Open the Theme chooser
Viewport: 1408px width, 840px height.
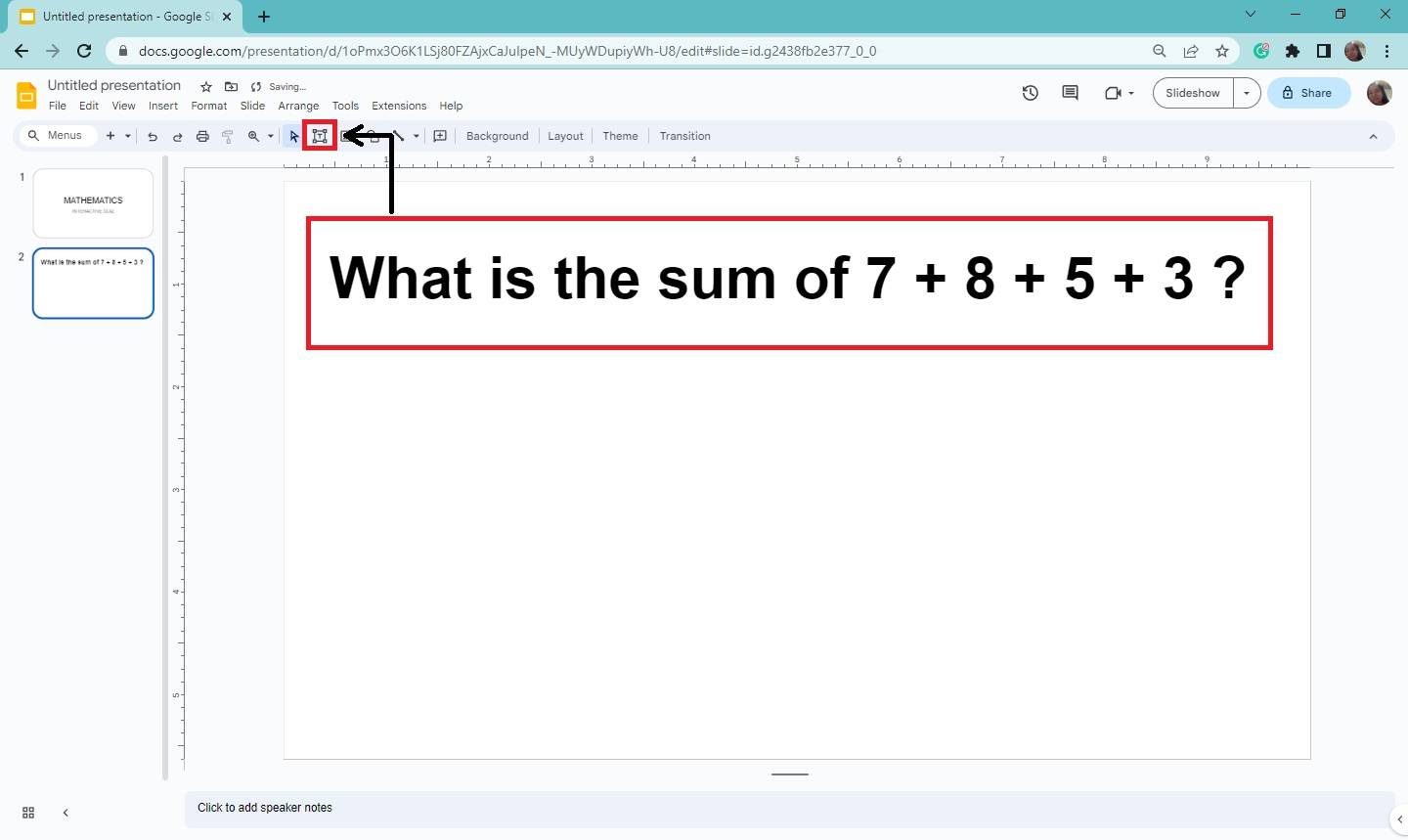620,136
